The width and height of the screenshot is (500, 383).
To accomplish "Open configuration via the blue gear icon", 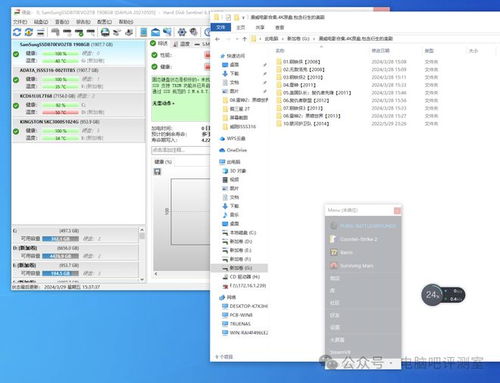I will 182,32.
